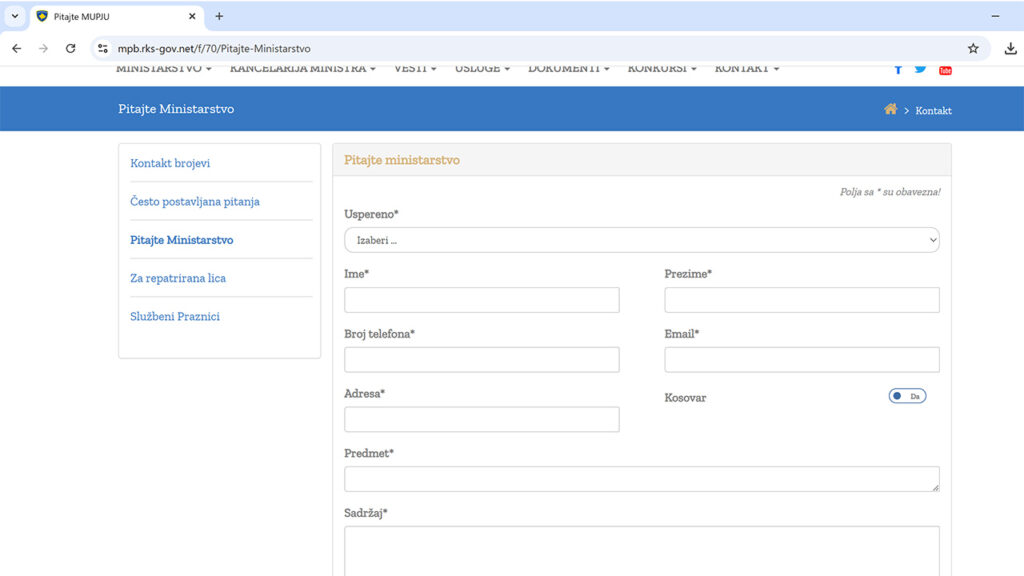Open the YouTube channel icon
Screen dimensions: 1024x576
coord(945,70)
